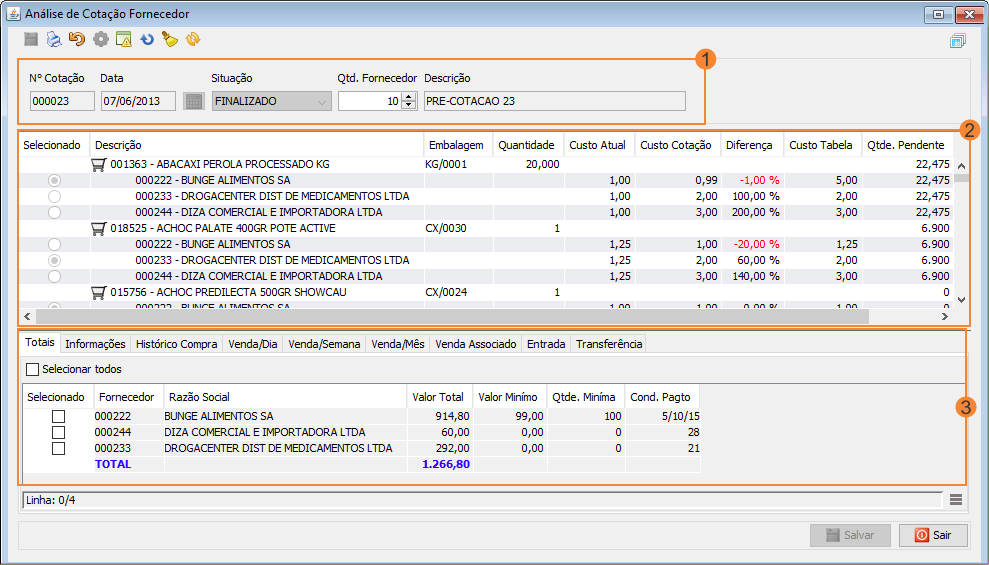The width and height of the screenshot is (989, 565).
Task: Check the box for supplier 000222 BUNGE
Action: (x=59, y=416)
